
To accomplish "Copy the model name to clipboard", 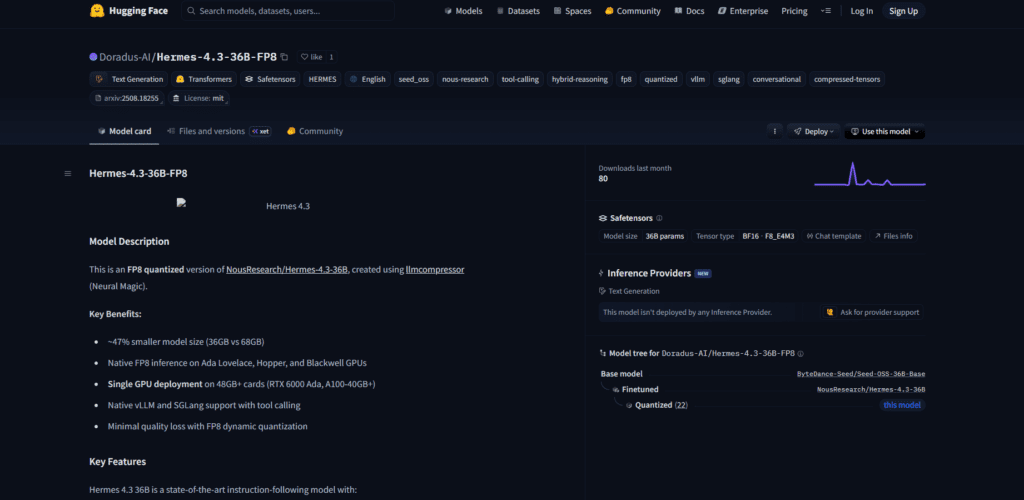I will [x=284, y=57].
